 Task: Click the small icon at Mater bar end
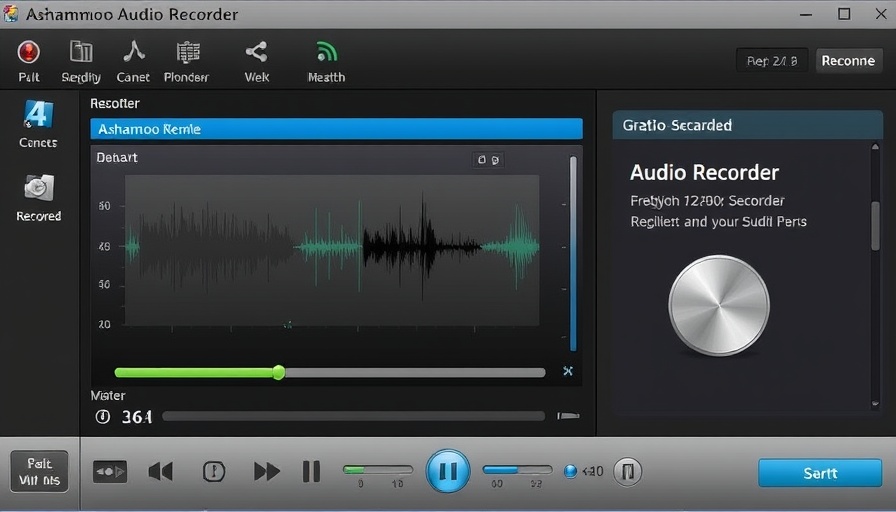[x=569, y=416]
